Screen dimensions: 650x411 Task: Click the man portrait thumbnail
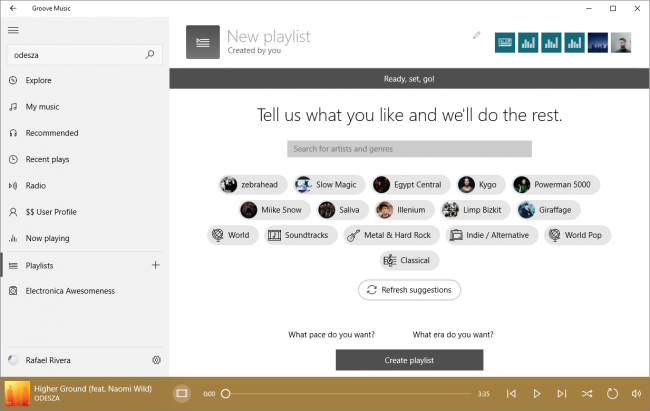coord(621,42)
